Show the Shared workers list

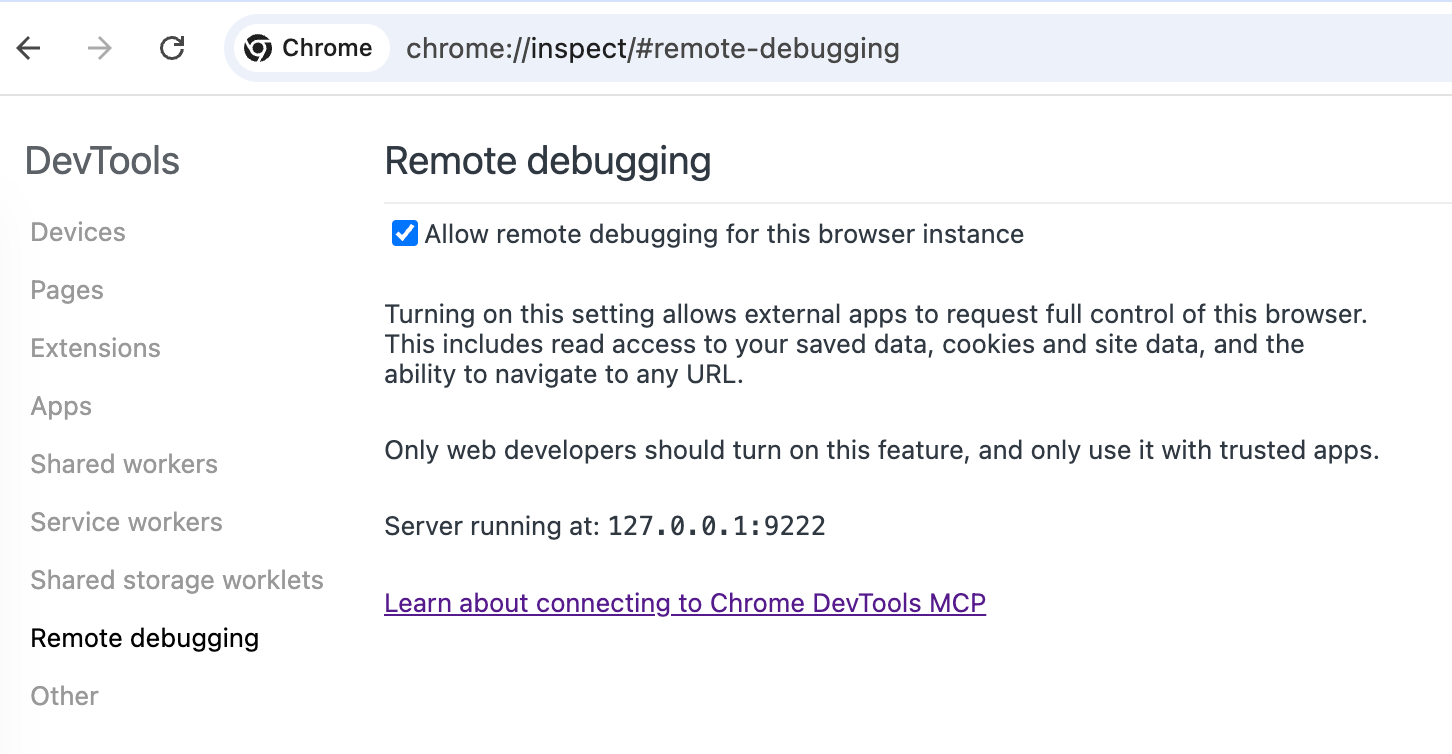124,464
